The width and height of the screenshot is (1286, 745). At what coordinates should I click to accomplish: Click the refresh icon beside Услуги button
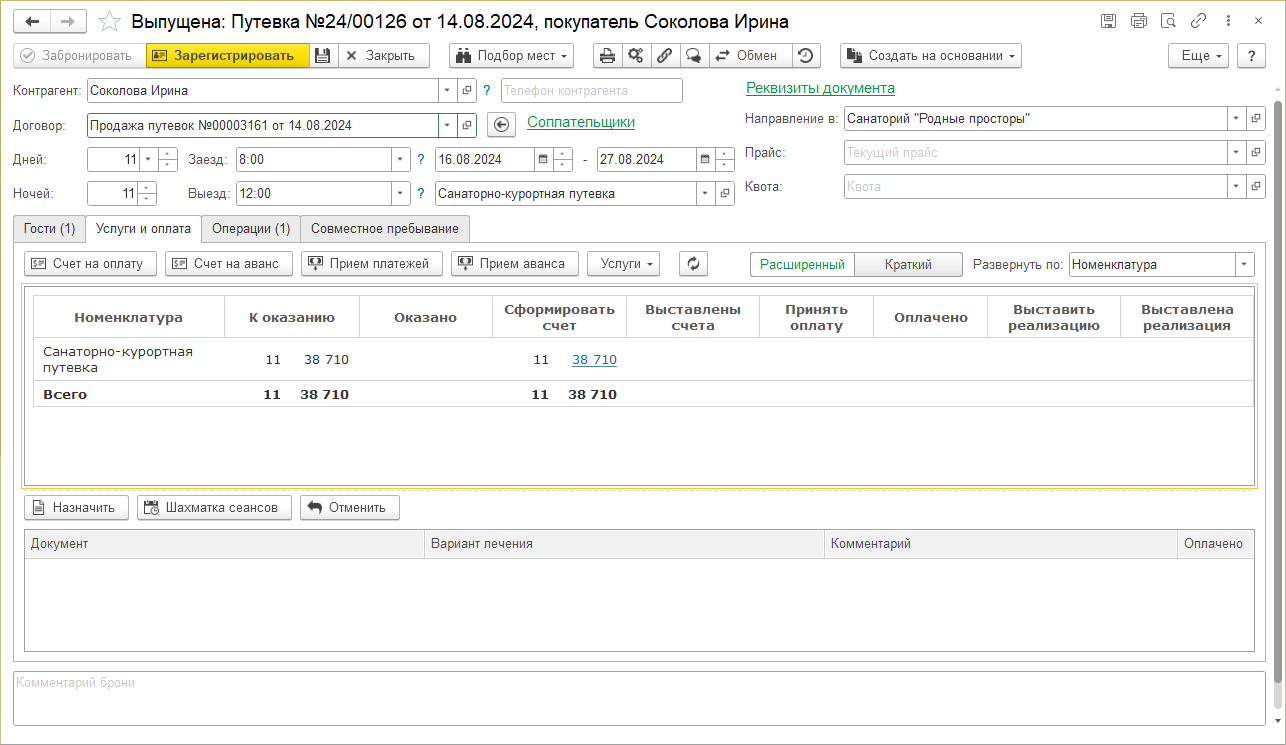point(693,264)
